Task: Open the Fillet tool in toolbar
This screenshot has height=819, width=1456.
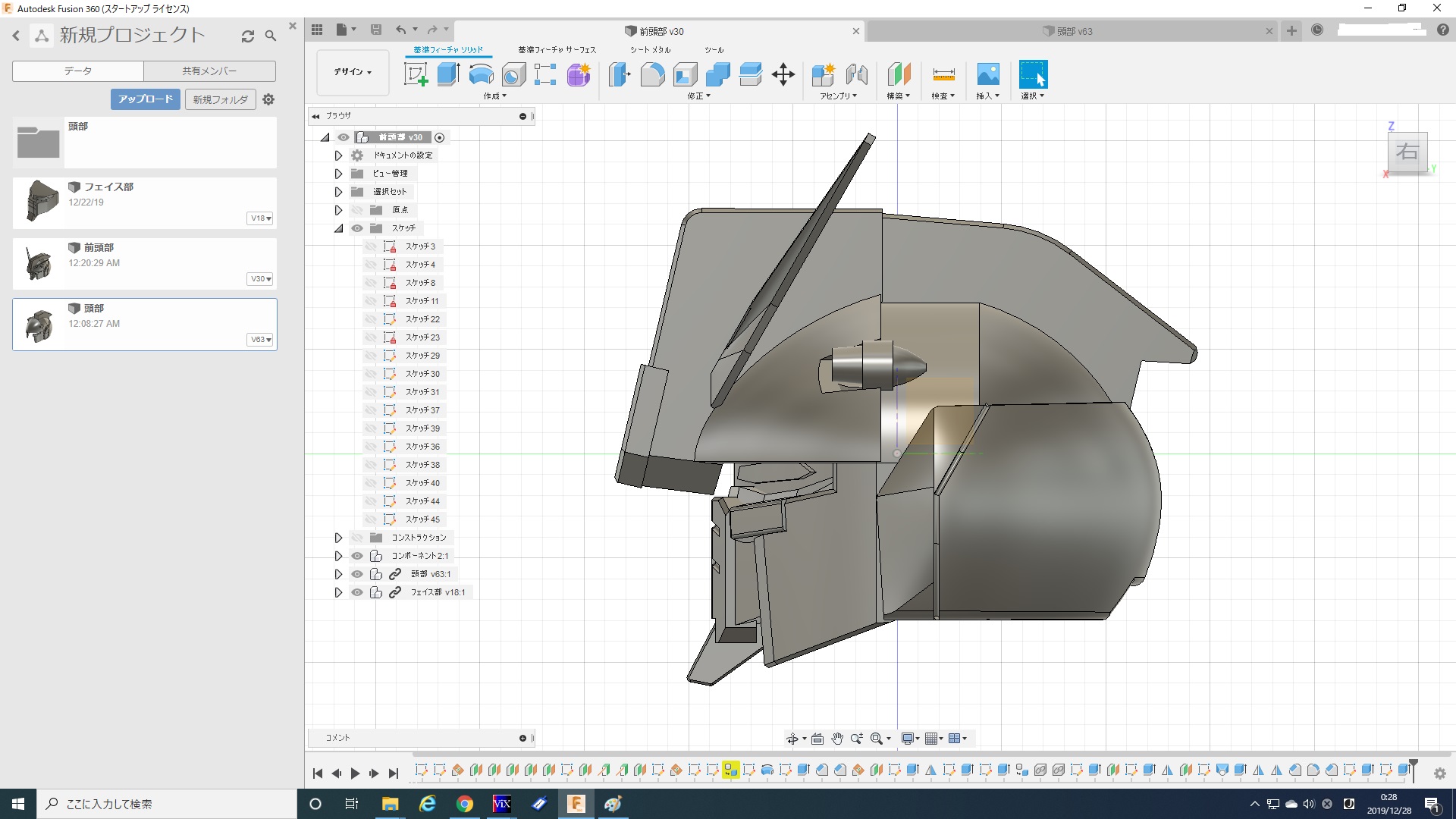Action: (652, 74)
